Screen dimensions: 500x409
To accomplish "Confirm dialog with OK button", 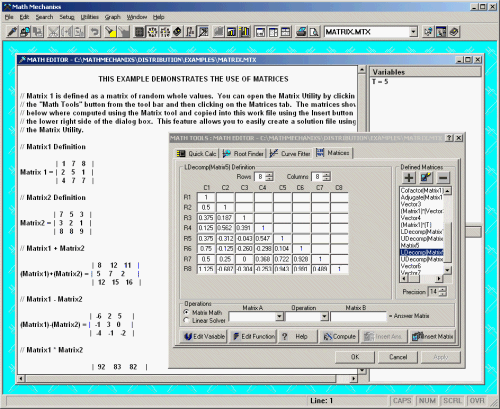I will 355,357.
